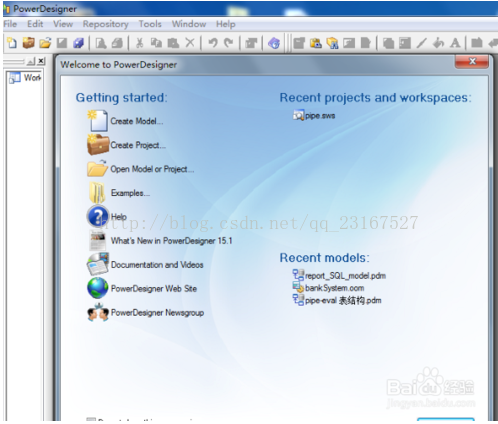This screenshot has width=498, height=424.
Task: Click the Create Model... link
Action: 137,121
